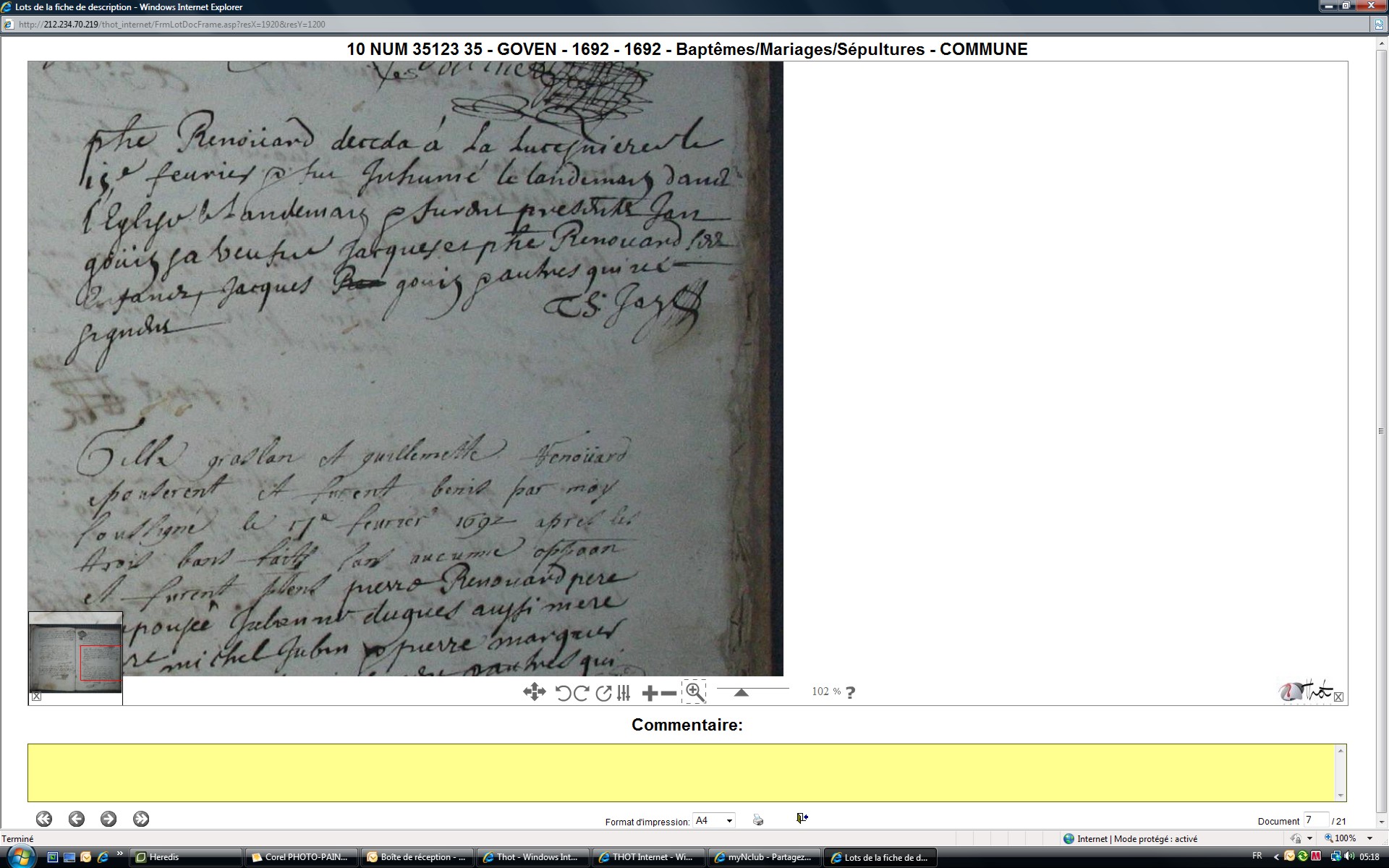Click the zoom level slider handle
This screenshot has height=868, width=1389.
741,693
